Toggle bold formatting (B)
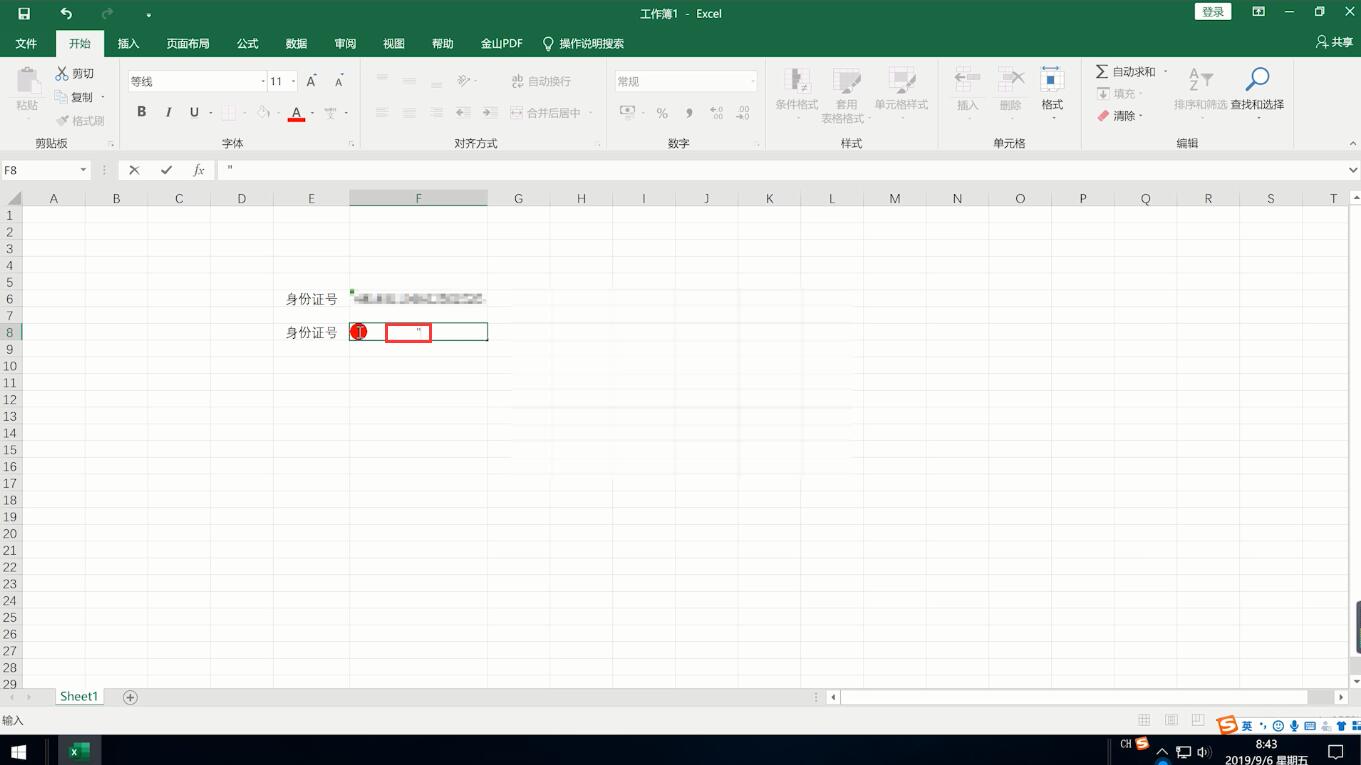The width and height of the screenshot is (1361, 765). [x=142, y=112]
